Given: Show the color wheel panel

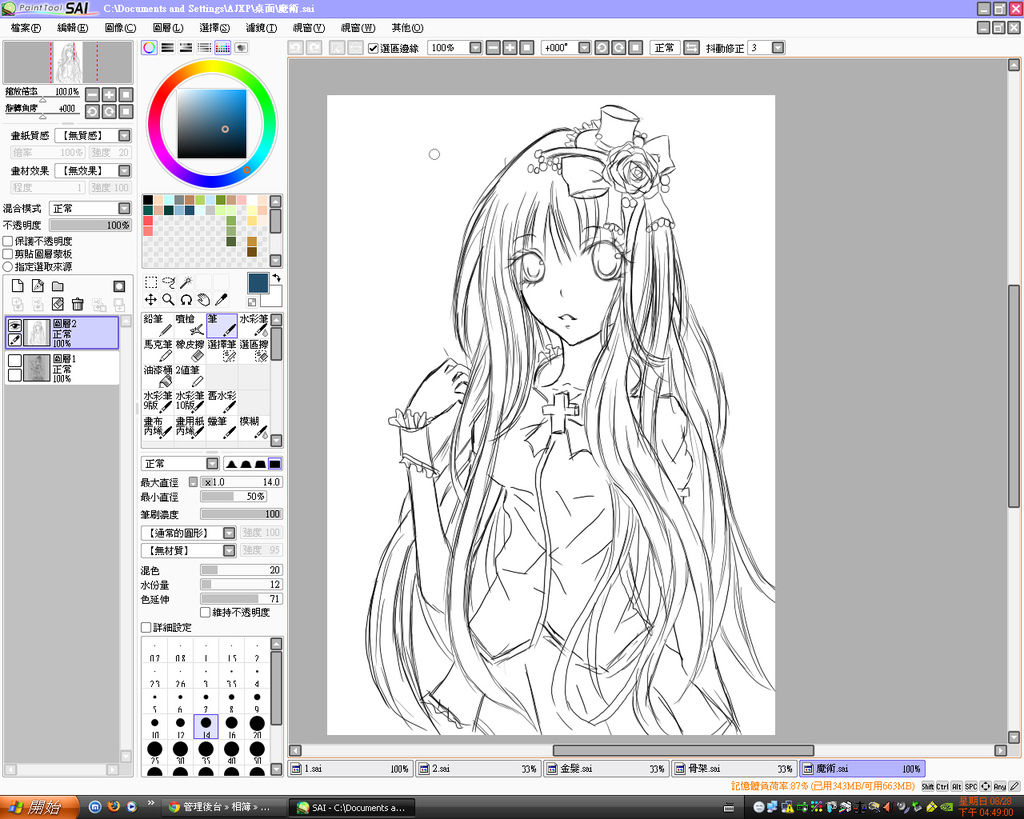Looking at the screenshot, I should (x=150, y=48).
